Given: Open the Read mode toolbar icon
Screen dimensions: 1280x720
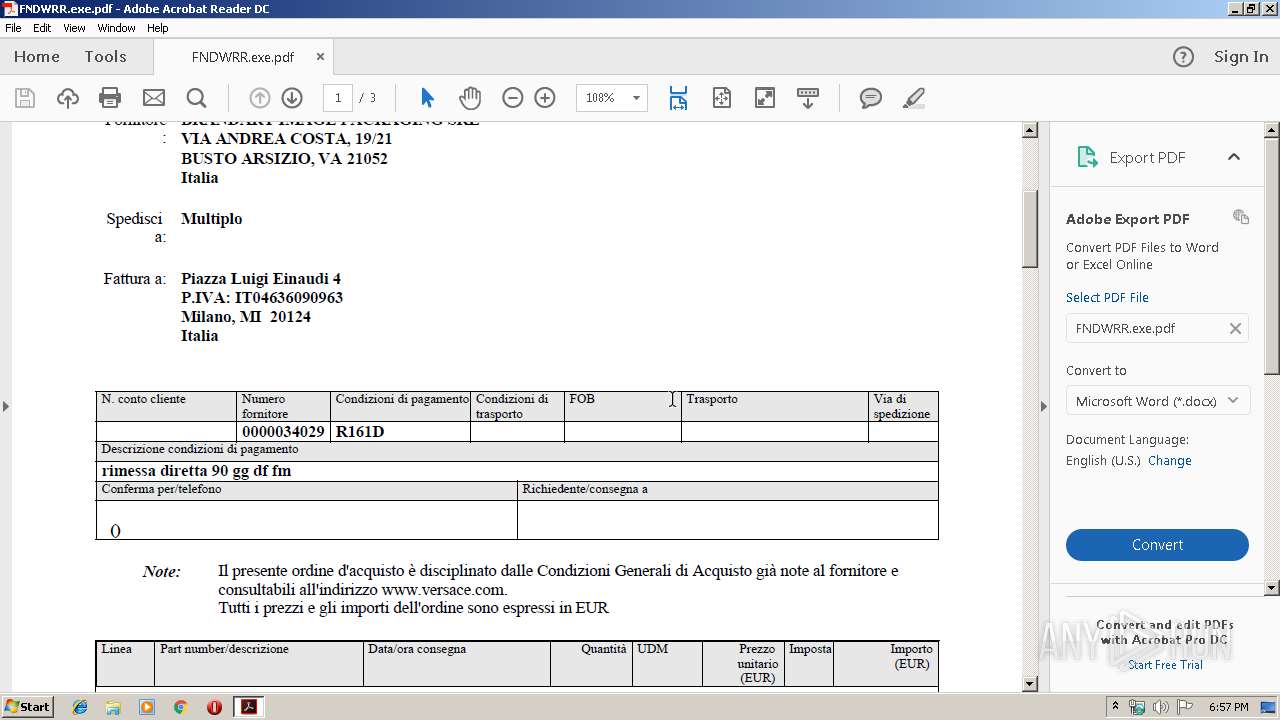Looking at the screenshot, I should click(808, 98).
